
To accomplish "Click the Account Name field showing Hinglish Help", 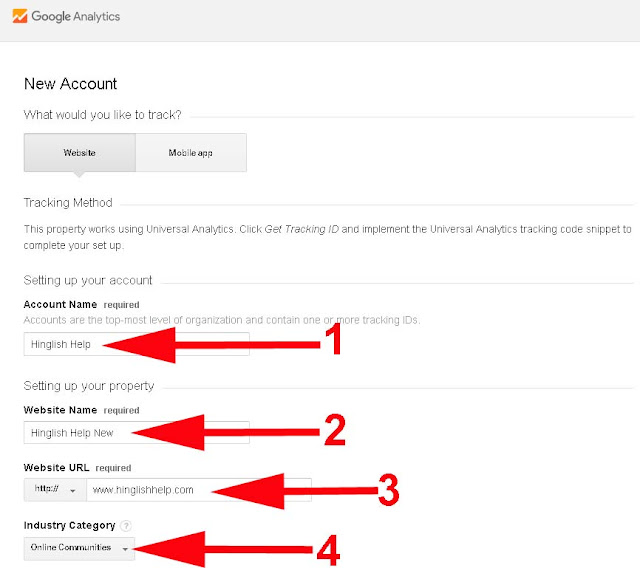I will click(x=136, y=344).
